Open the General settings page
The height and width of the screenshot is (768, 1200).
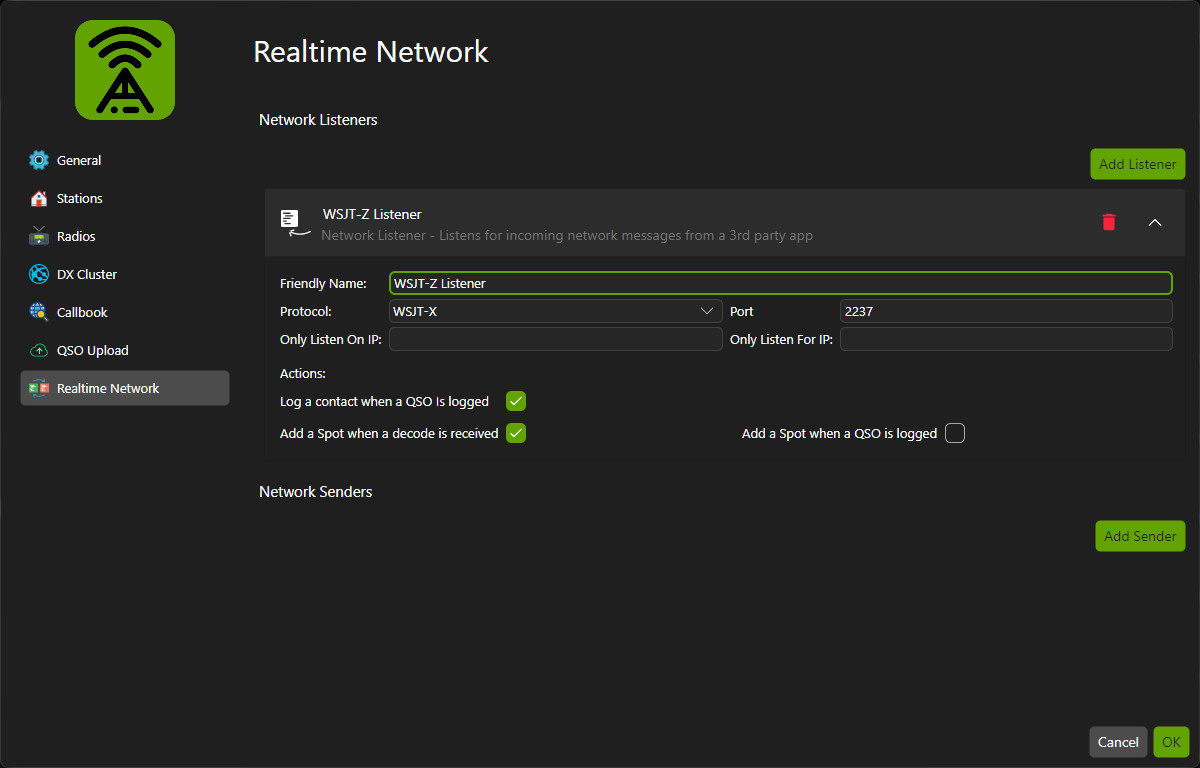tap(125, 160)
